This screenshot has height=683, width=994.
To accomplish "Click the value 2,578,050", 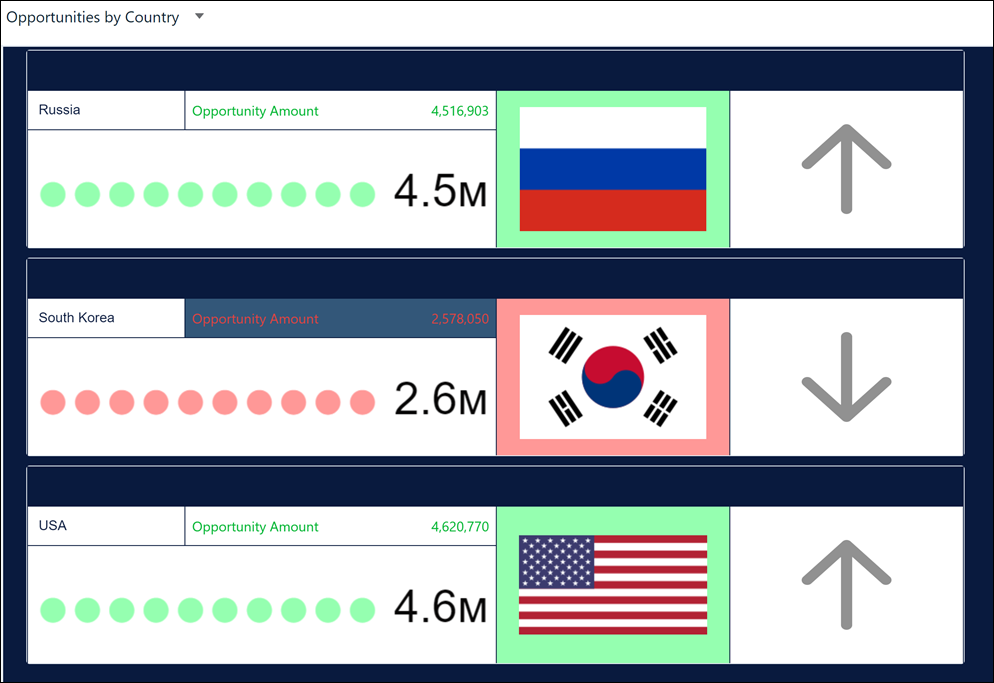I will pyautogui.click(x=460, y=319).
